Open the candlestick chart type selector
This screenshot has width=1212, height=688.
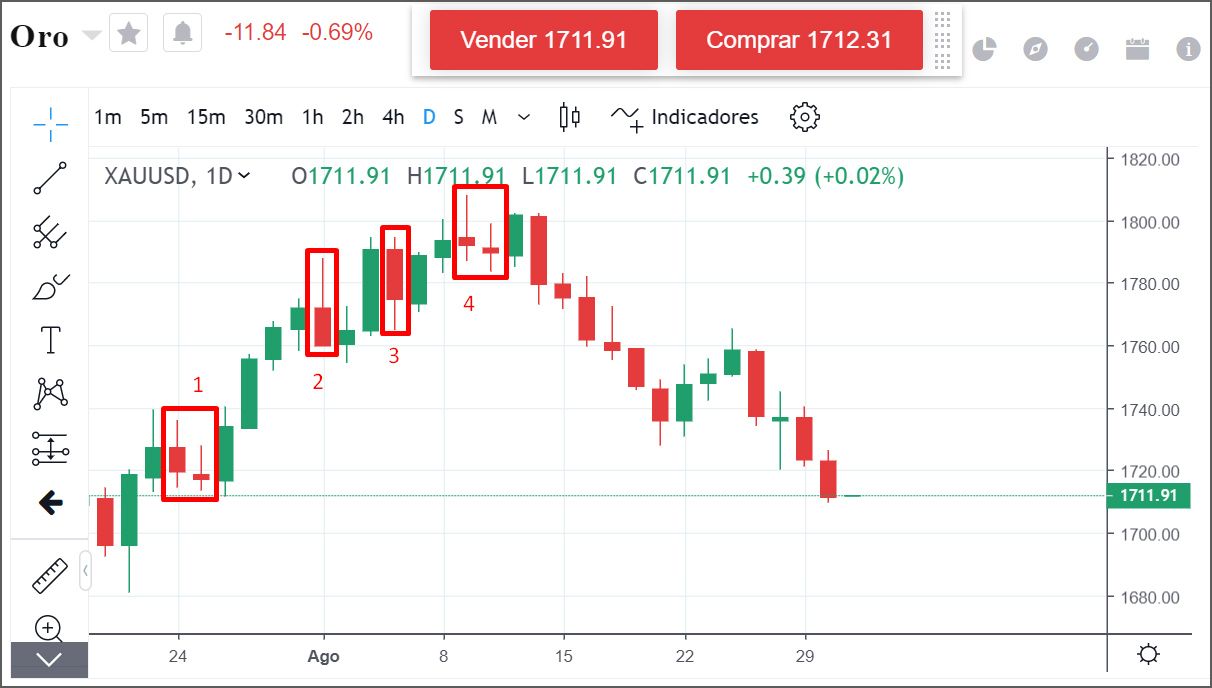[x=569, y=117]
